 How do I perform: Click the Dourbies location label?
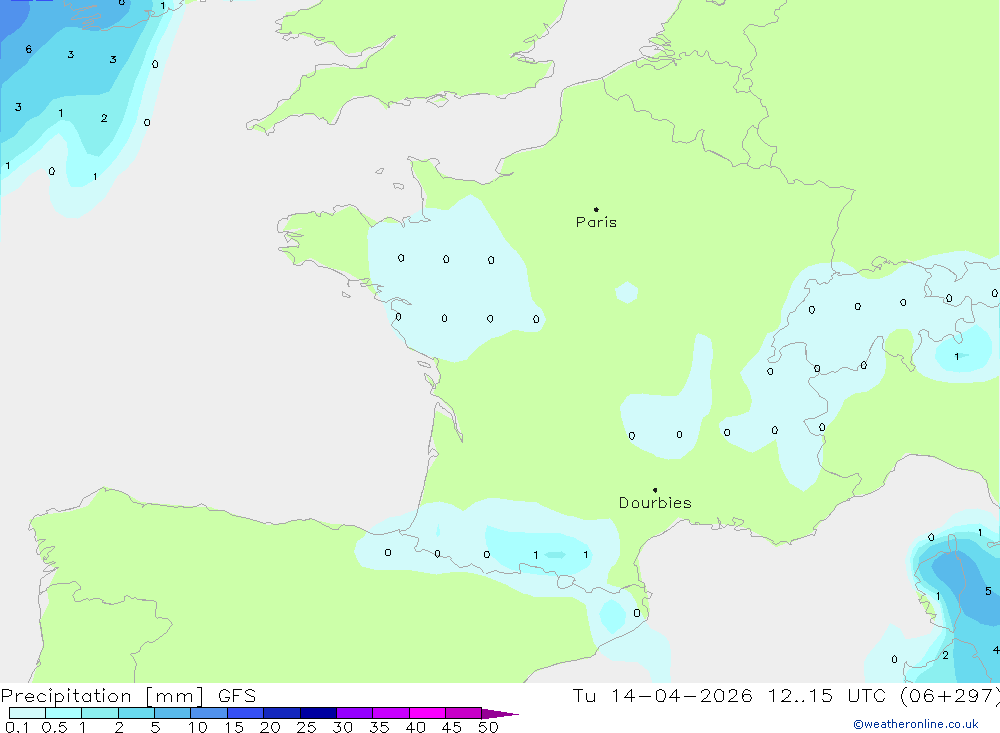tap(655, 503)
